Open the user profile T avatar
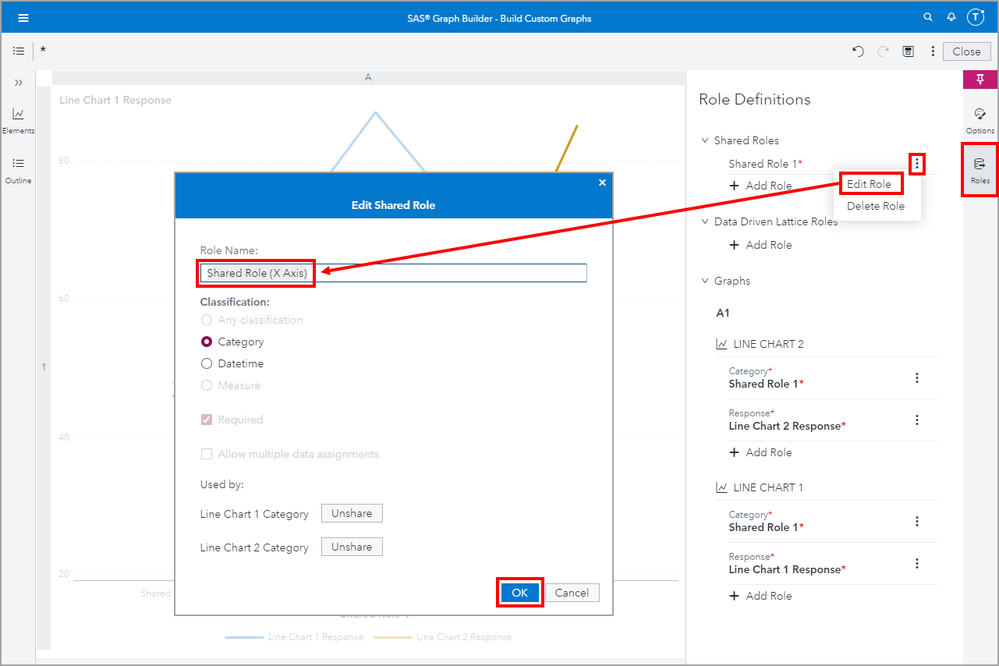 (975, 17)
